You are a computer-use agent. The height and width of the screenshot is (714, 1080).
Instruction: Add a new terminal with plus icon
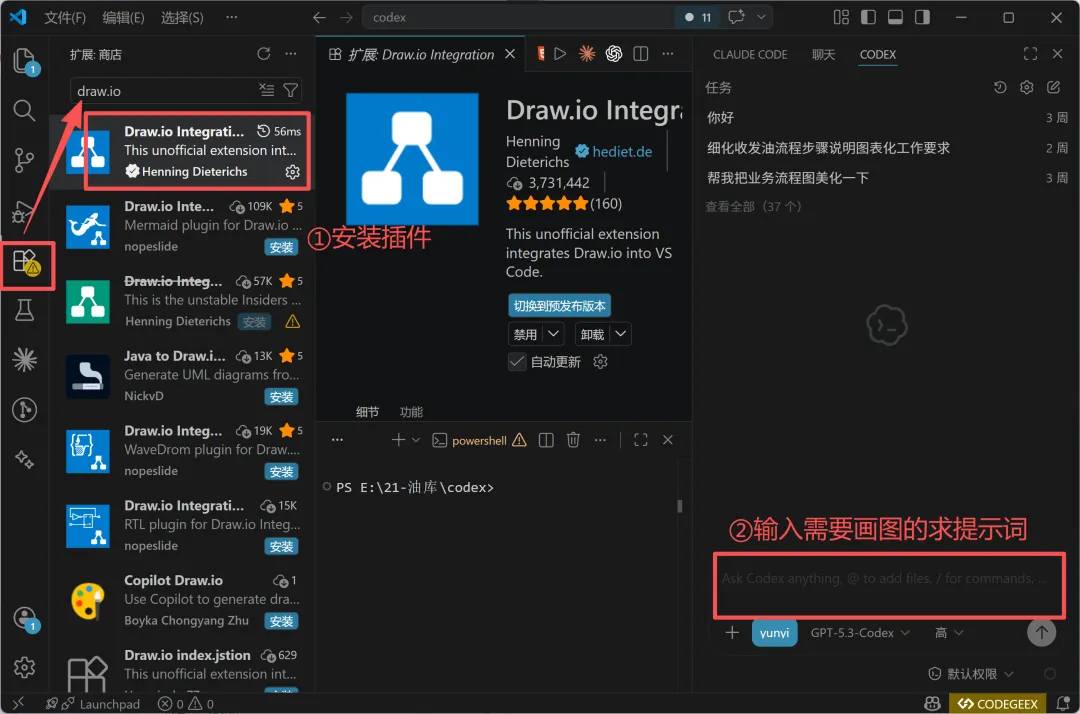tap(398, 440)
